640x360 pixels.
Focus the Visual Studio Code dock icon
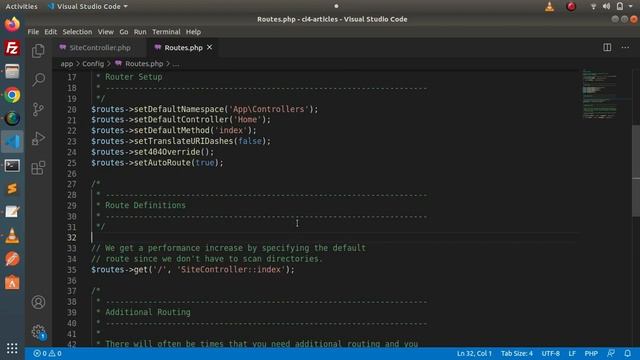[x=12, y=142]
